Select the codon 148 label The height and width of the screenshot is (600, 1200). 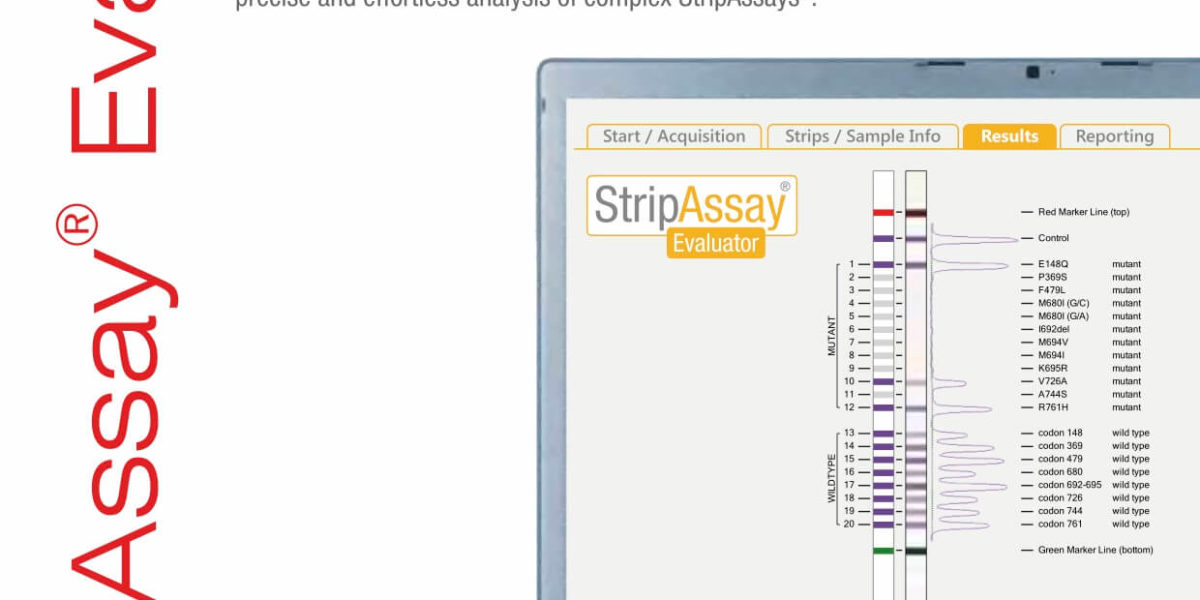pos(1060,434)
